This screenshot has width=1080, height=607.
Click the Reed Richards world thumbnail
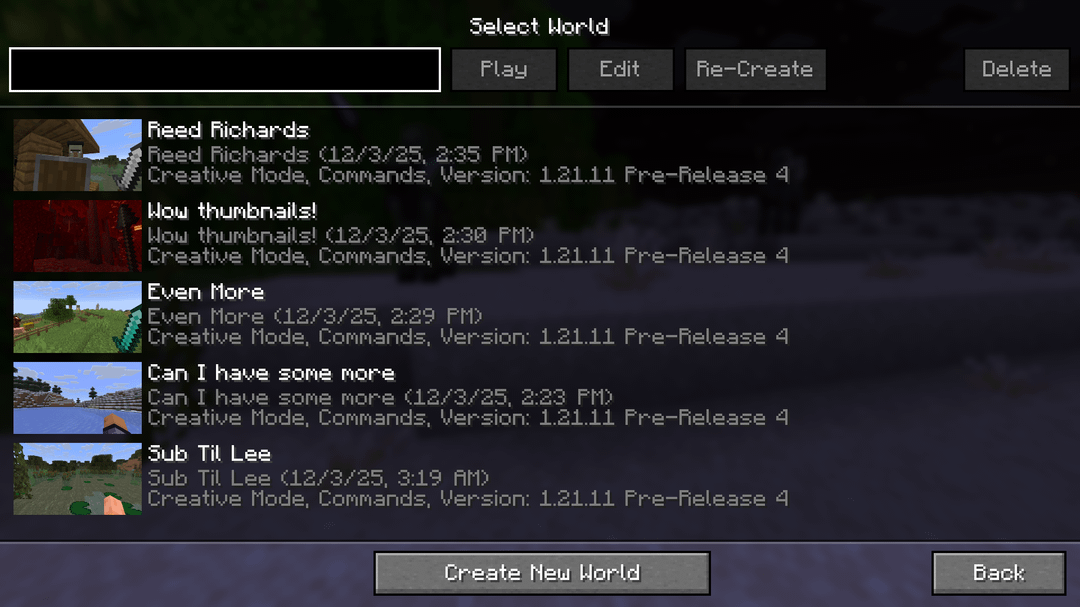click(77, 154)
